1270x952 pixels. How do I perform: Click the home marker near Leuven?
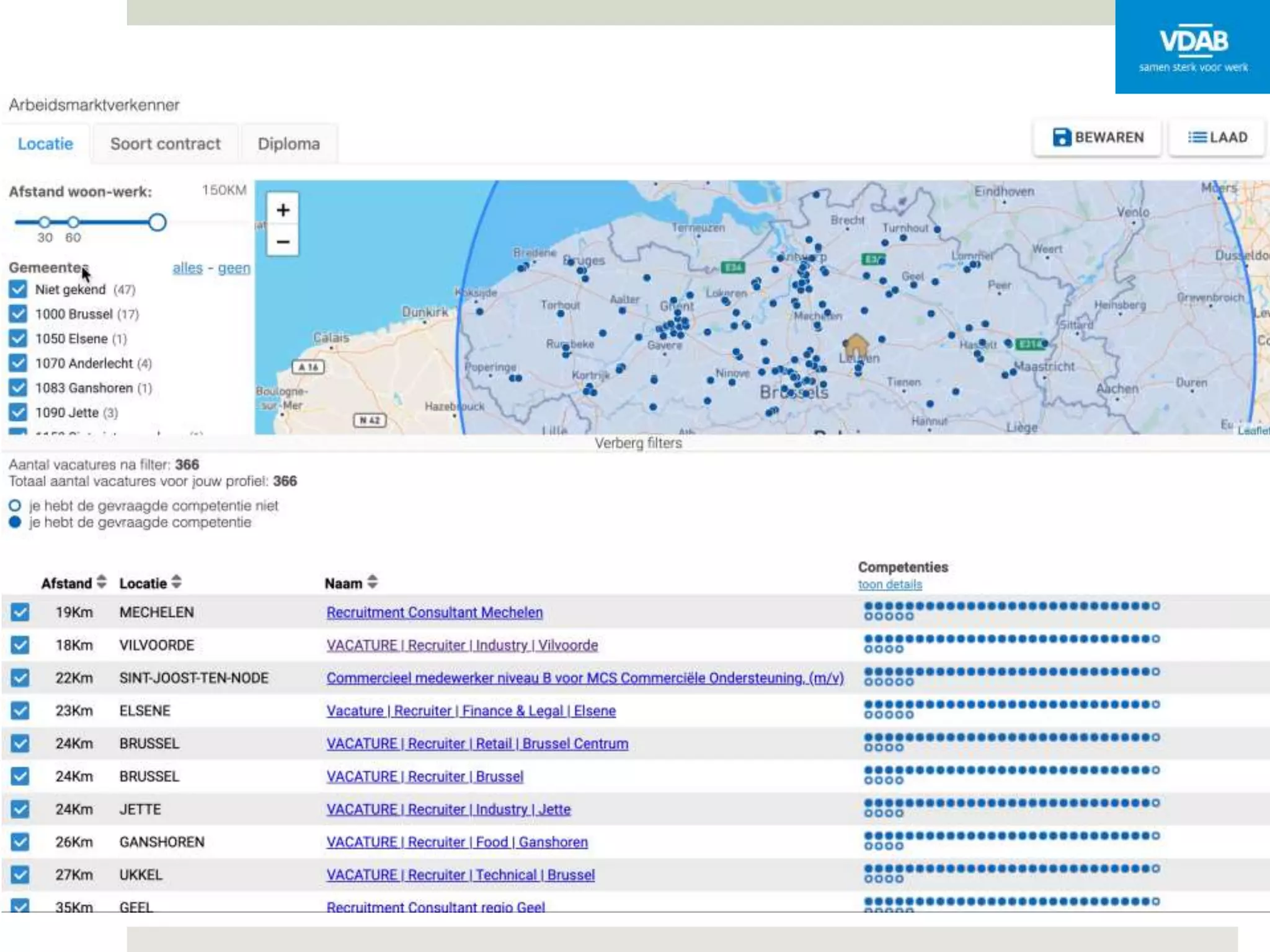tap(856, 344)
